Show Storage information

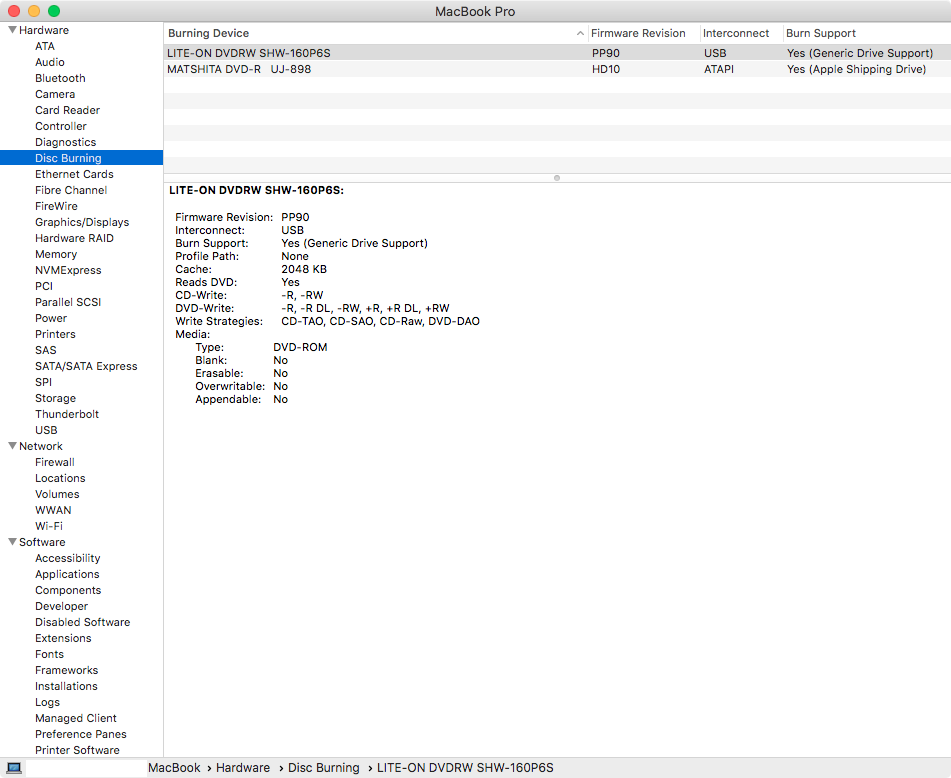click(x=55, y=398)
